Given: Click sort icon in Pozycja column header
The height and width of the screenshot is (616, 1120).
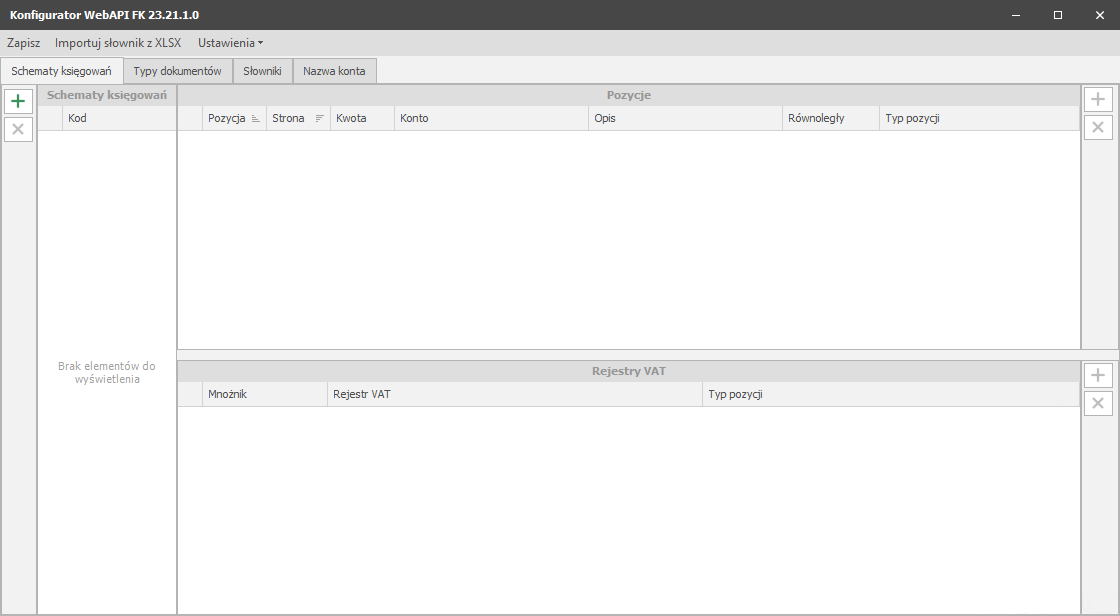Looking at the screenshot, I should click(256, 119).
